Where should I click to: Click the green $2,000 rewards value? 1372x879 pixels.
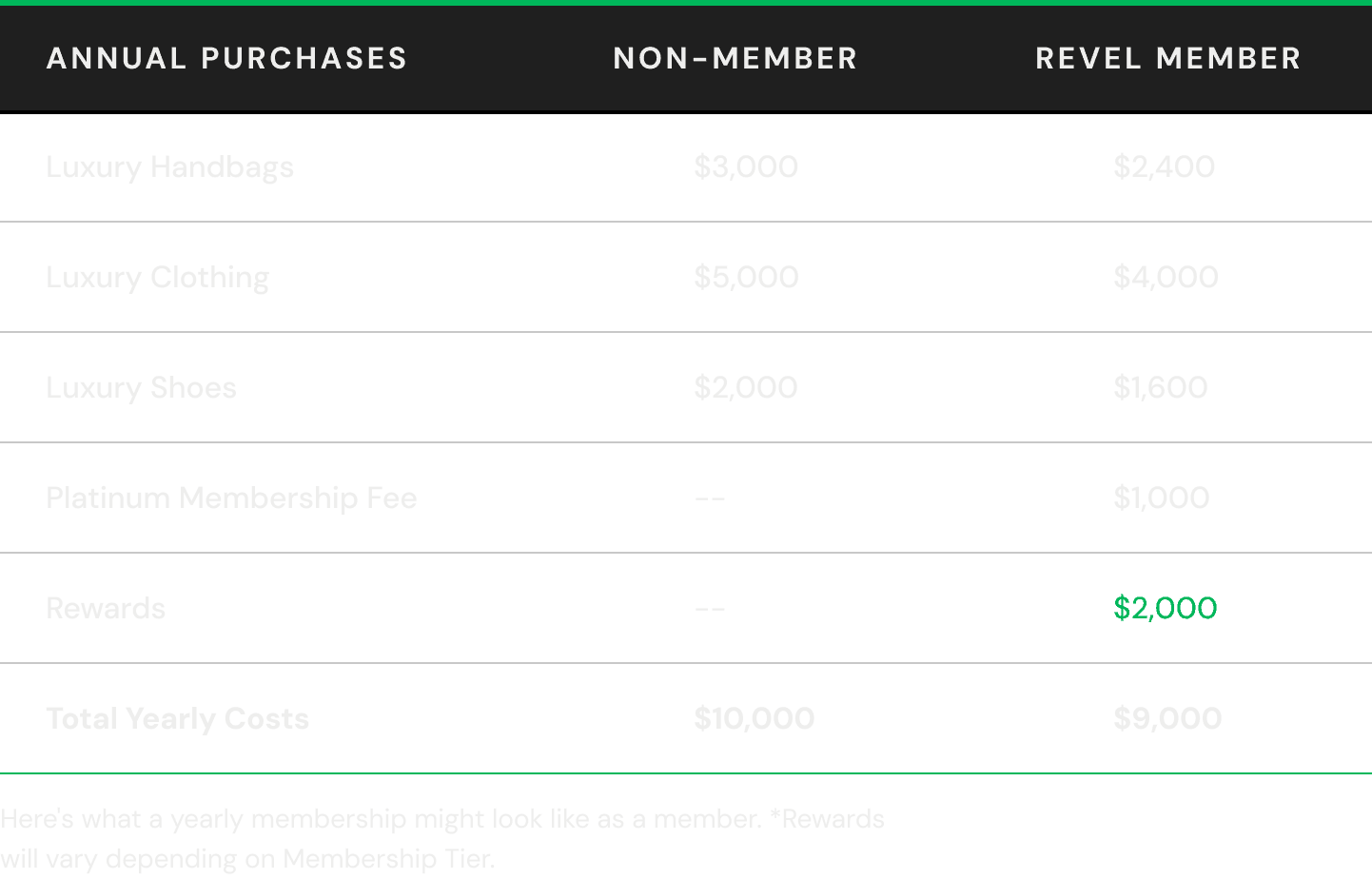1166,608
